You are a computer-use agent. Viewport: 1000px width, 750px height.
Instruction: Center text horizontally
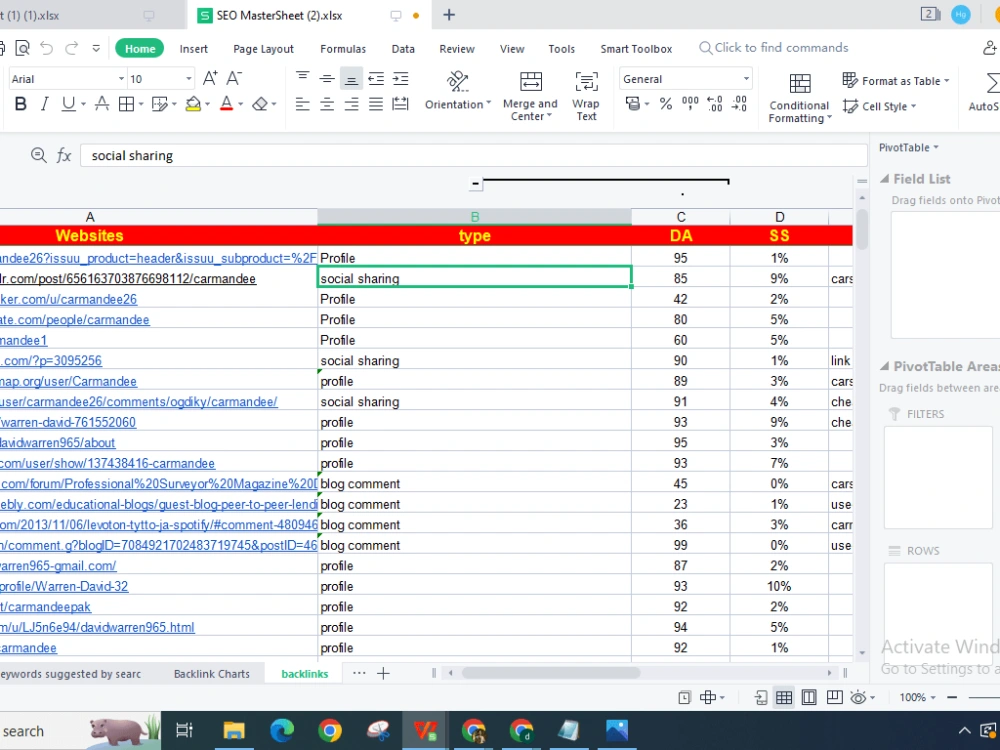point(327,104)
